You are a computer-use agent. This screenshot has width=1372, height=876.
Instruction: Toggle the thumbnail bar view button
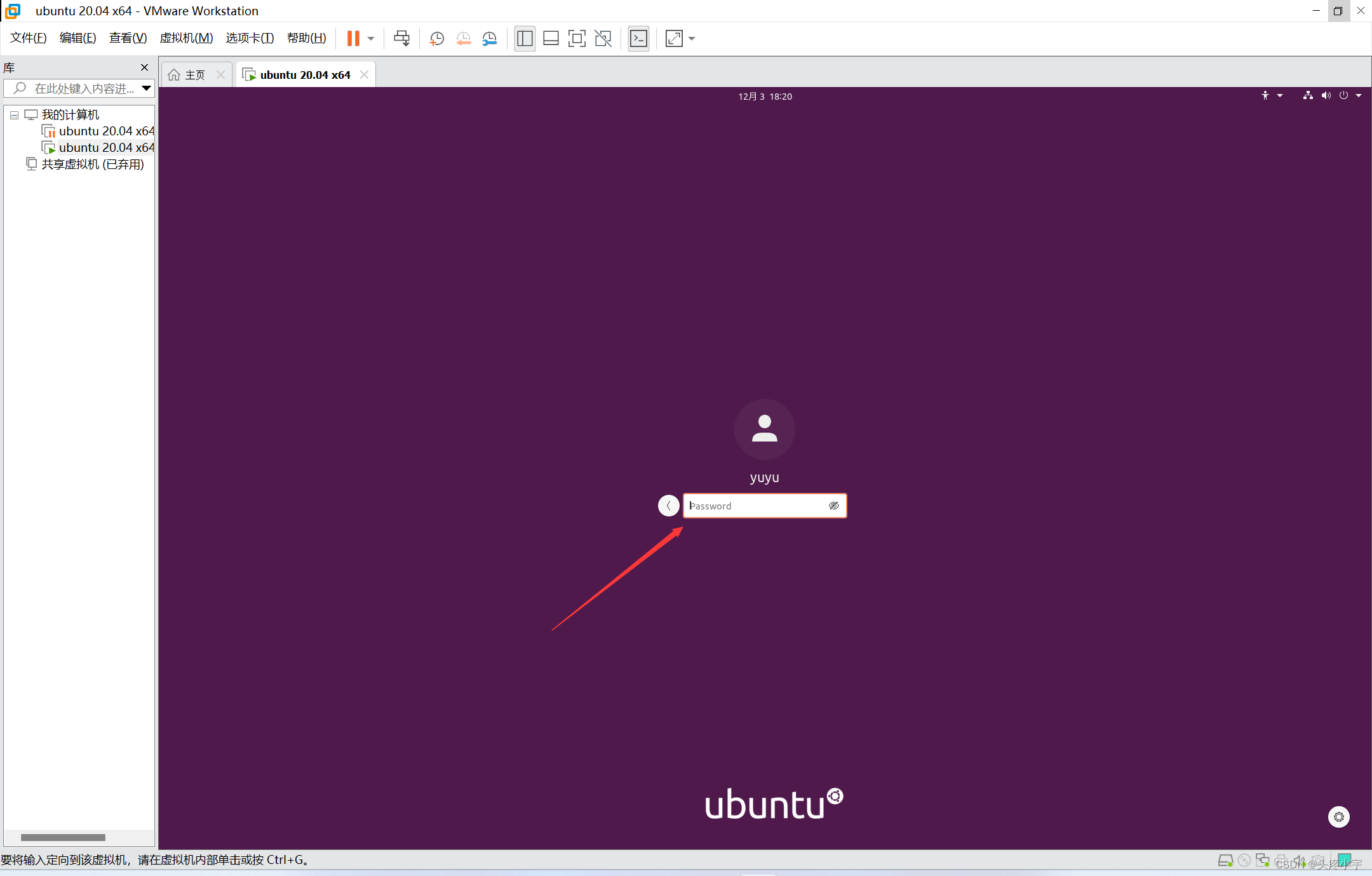point(551,39)
